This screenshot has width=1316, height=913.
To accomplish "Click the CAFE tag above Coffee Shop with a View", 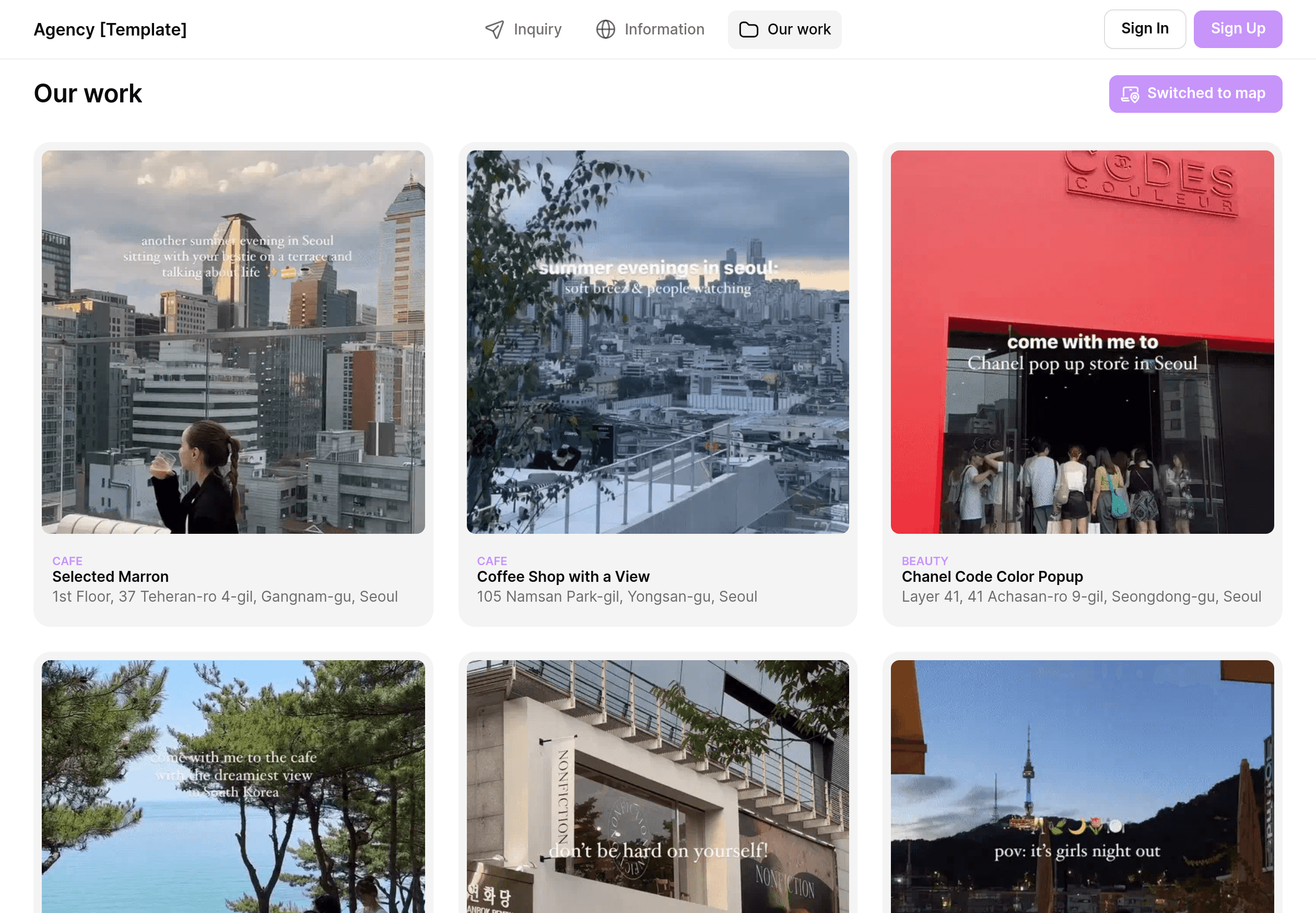I will tap(492, 561).
